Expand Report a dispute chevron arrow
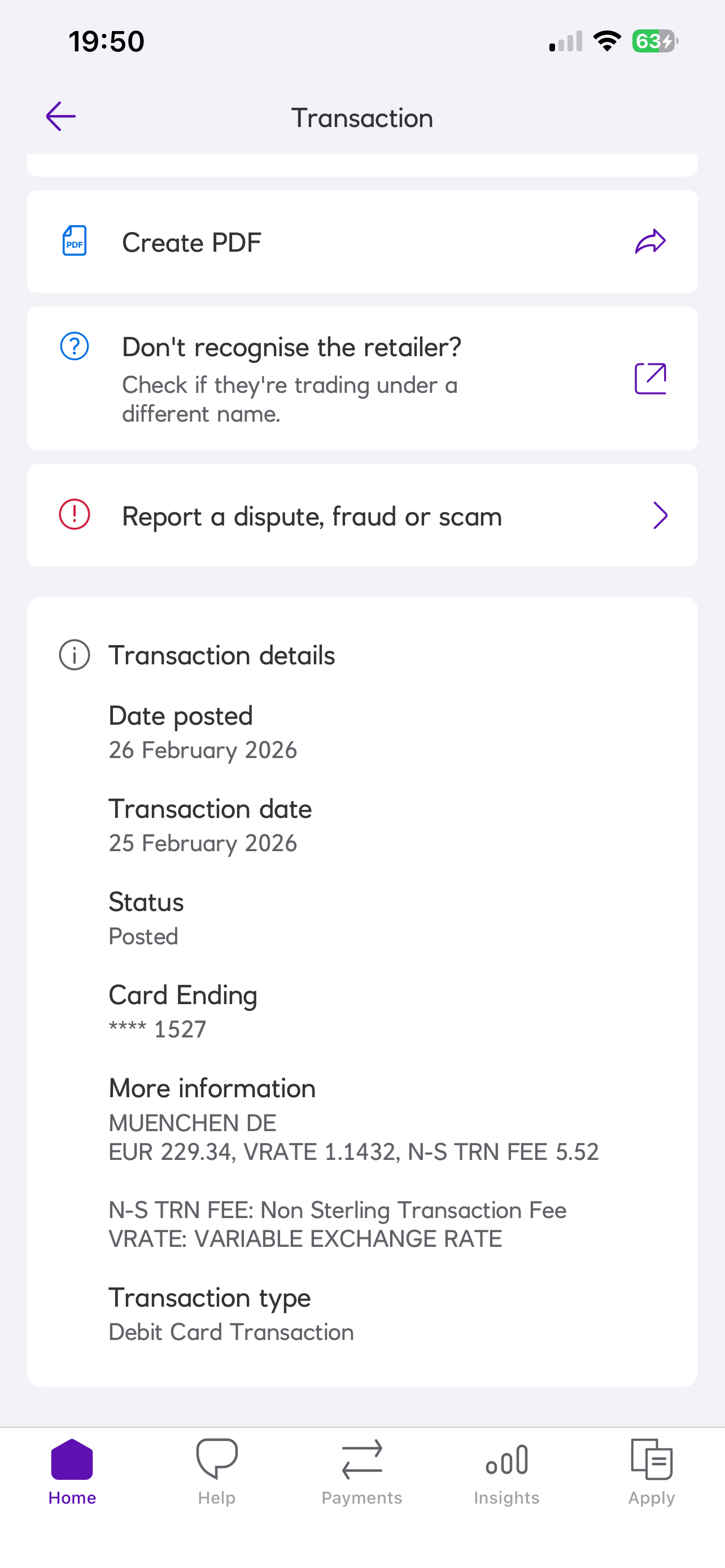Image resolution: width=725 pixels, height=1568 pixels. 660,515
